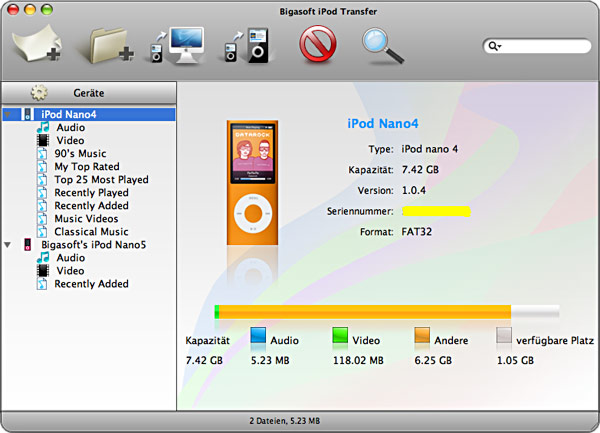Click the gear icon beside Geräte
This screenshot has height=433, width=600.
pos(39,93)
